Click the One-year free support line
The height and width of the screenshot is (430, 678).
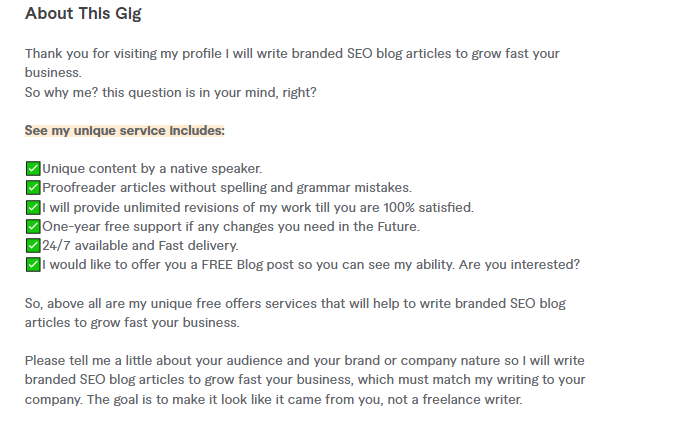point(231,226)
